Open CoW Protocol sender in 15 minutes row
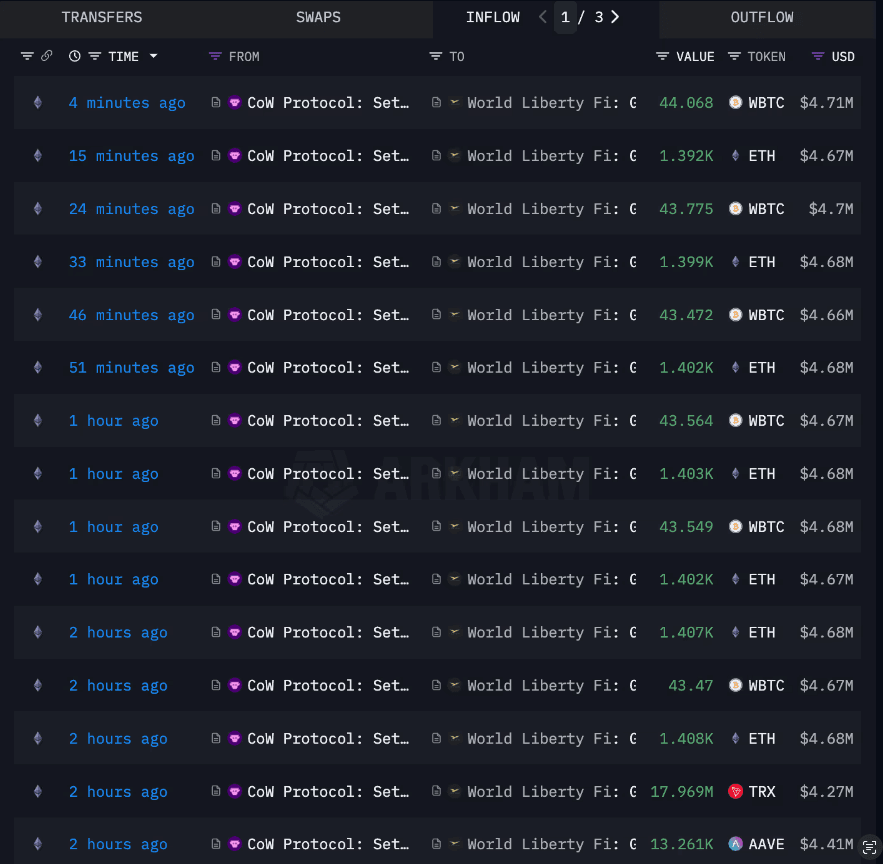The width and height of the screenshot is (883, 864). coord(328,156)
